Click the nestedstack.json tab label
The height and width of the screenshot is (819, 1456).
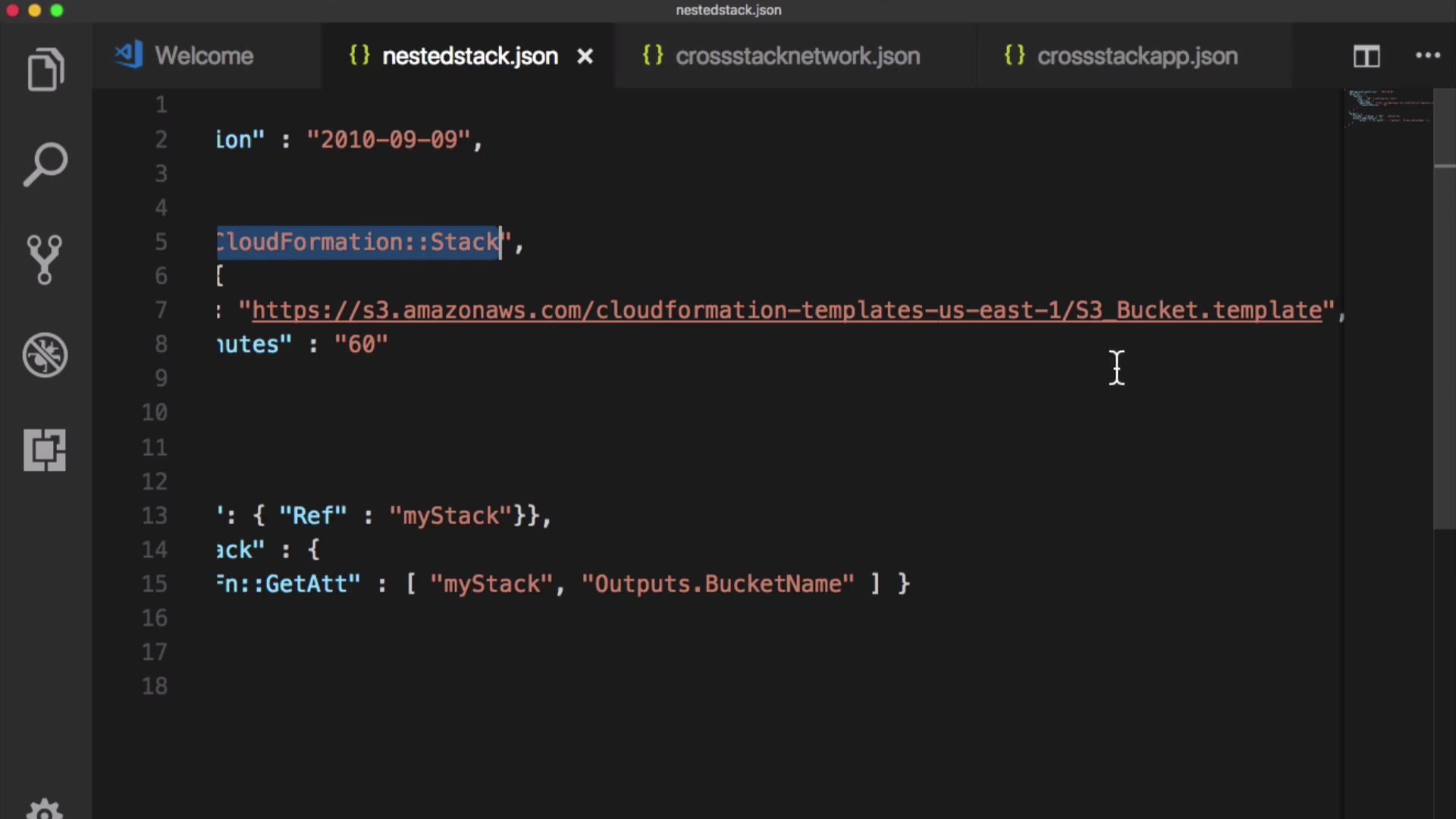pyautogui.click(x=469, y=56)
